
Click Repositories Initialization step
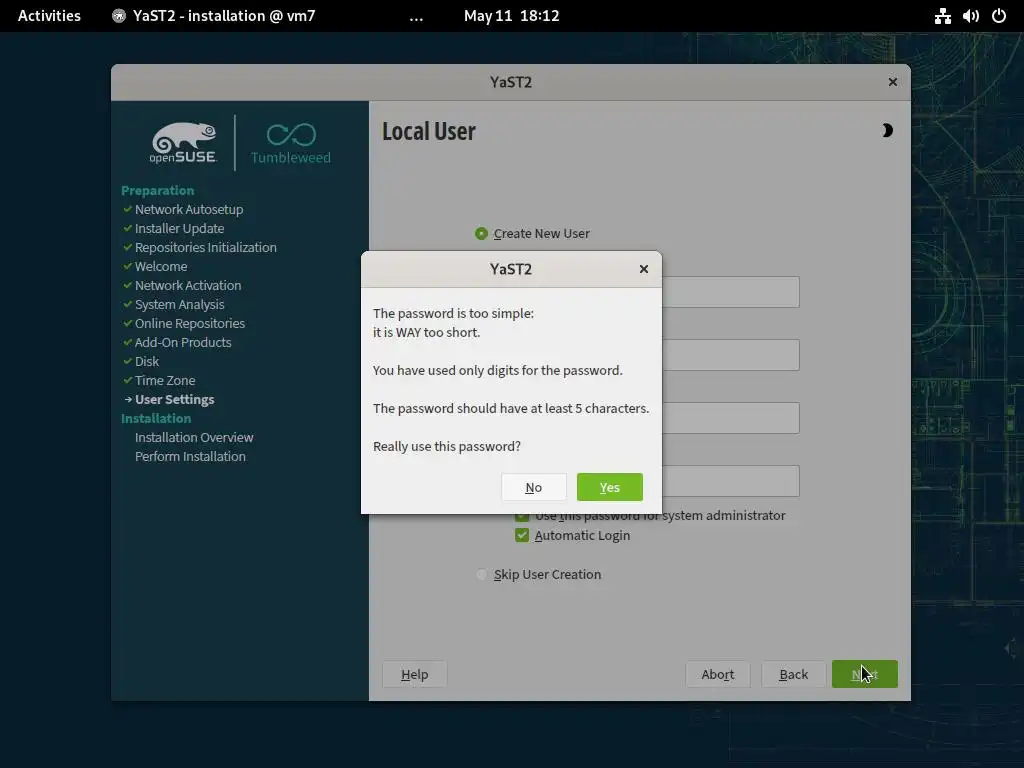point(206,248)
